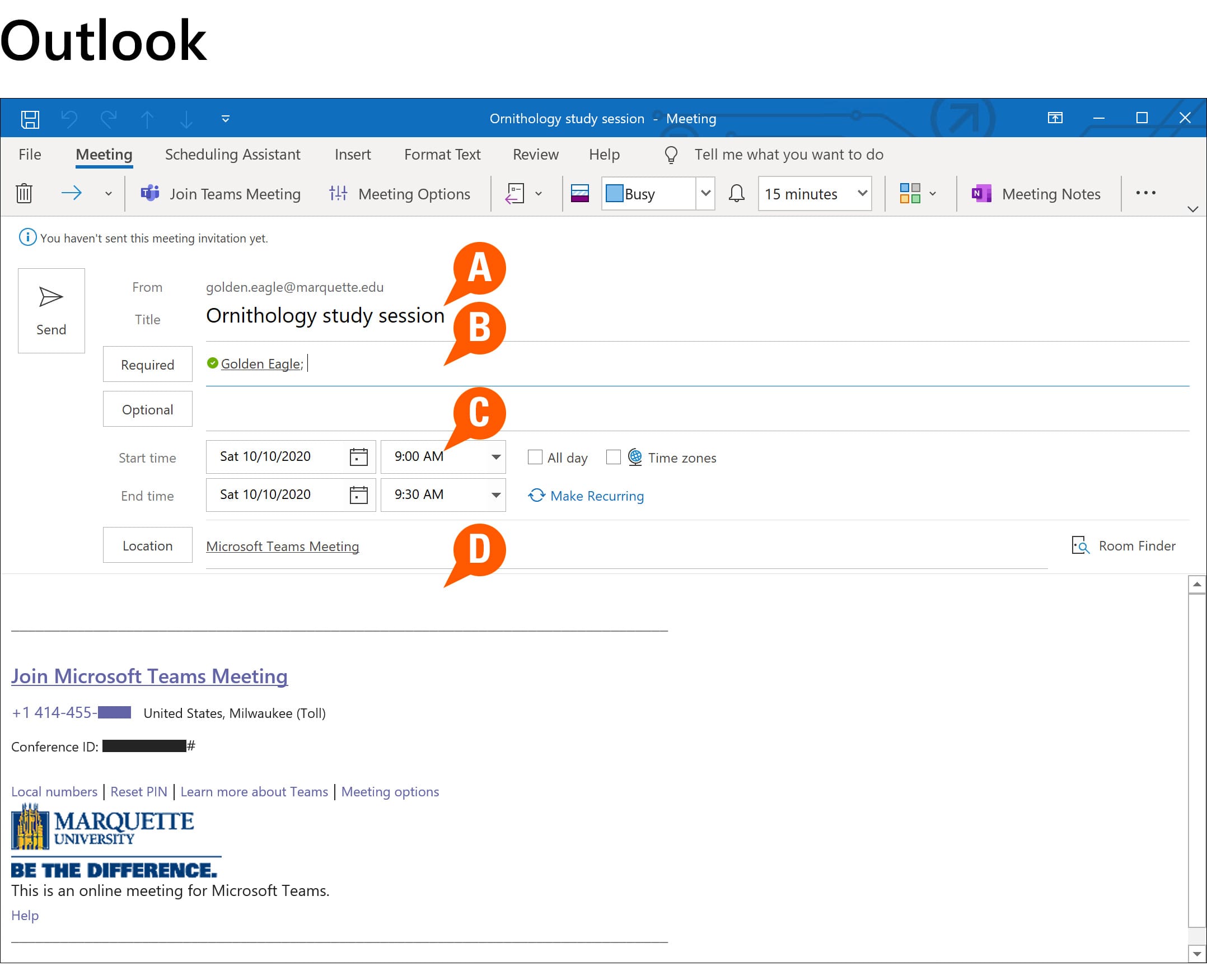Click the Busy blue color swatch
This screenshot has height=980, width=1207.
[x=614, y=194]
